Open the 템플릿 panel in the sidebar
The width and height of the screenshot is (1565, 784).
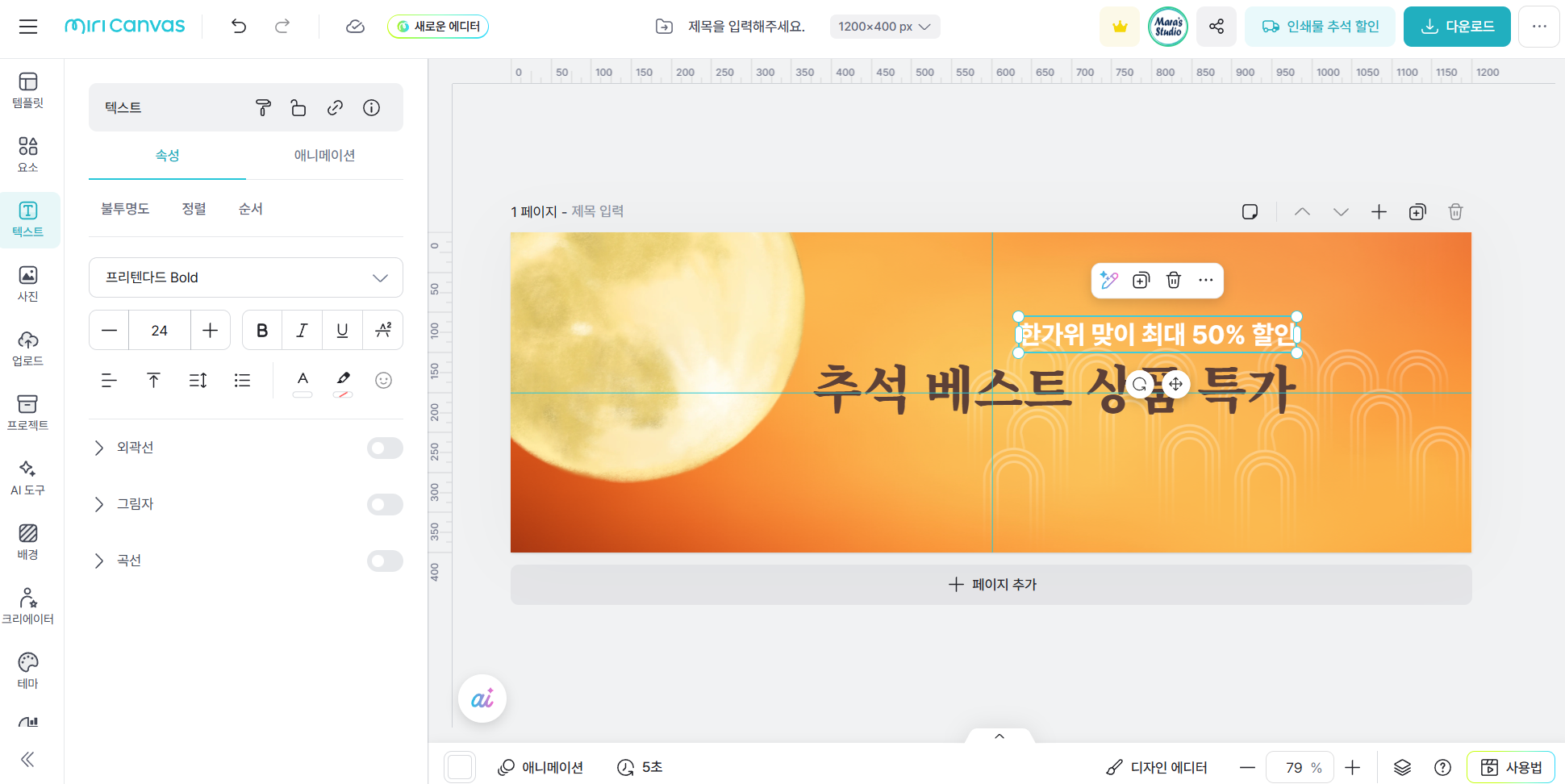(x=28, y=89)
